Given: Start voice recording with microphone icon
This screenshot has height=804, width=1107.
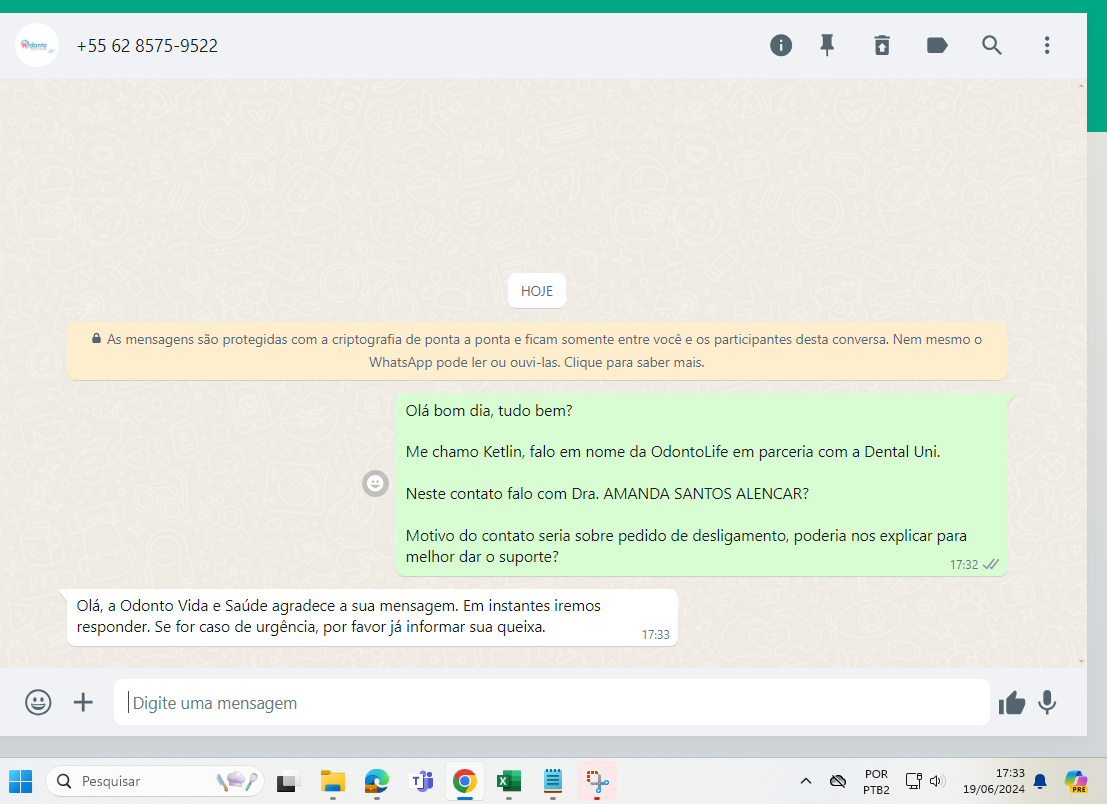Looking at the screenshot, I should pyautogui.click(x=1047, y=702).
